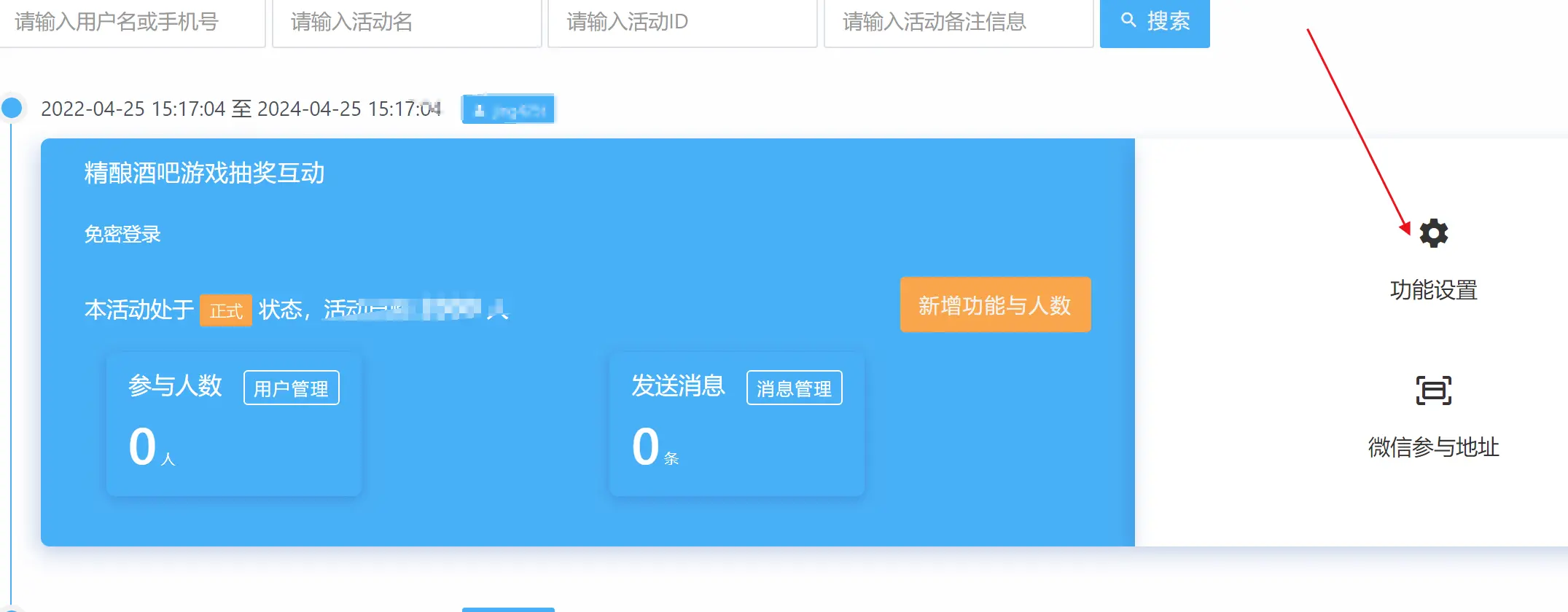Image resolution: width=1568 pixels, height=612 pixels.
Task: Click the activity title 精酿酒吧游戏抽奖互动
Action: click(x=204, y=173)
